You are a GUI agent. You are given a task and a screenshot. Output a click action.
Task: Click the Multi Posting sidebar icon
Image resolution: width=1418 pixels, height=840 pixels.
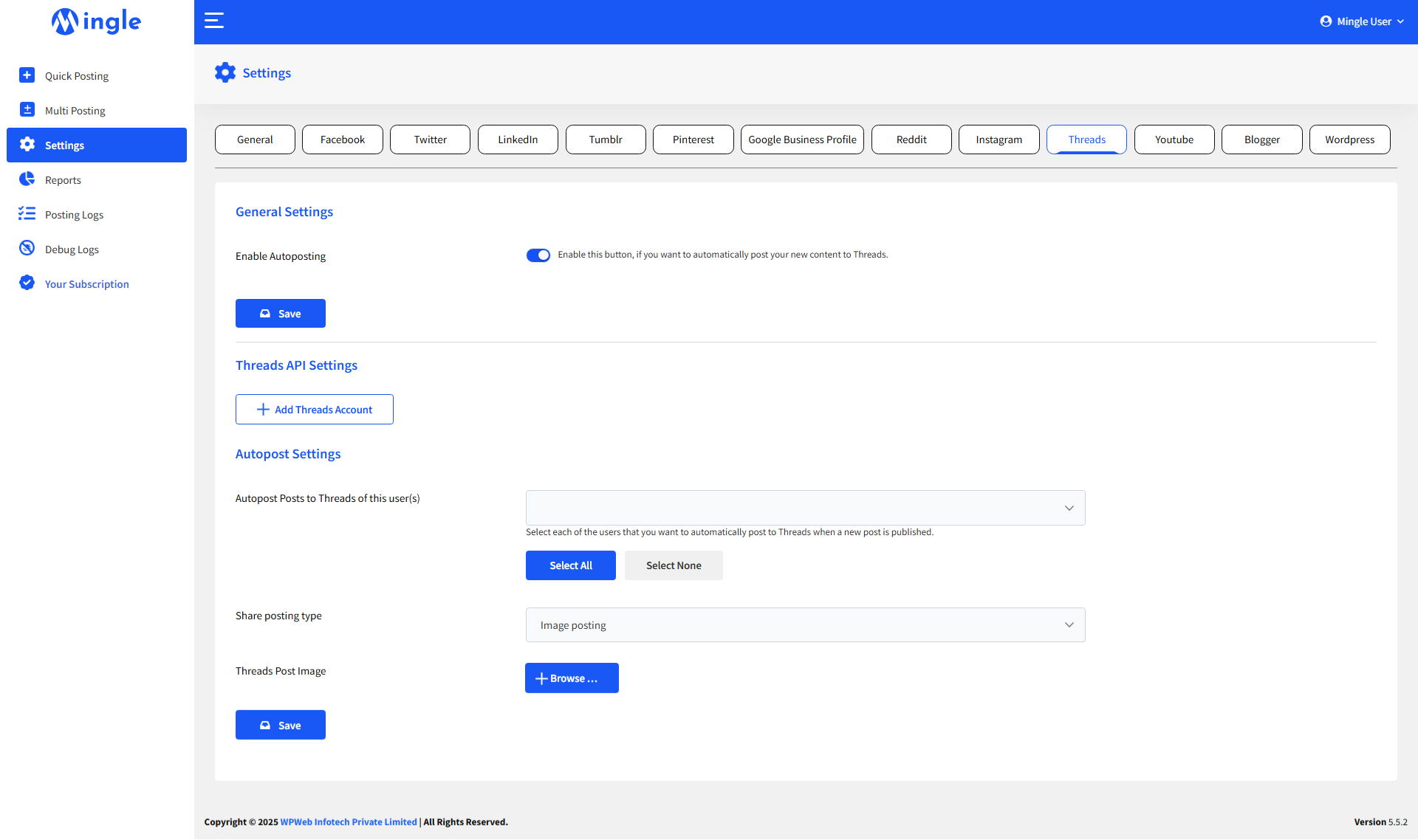(x=27, y=110)
